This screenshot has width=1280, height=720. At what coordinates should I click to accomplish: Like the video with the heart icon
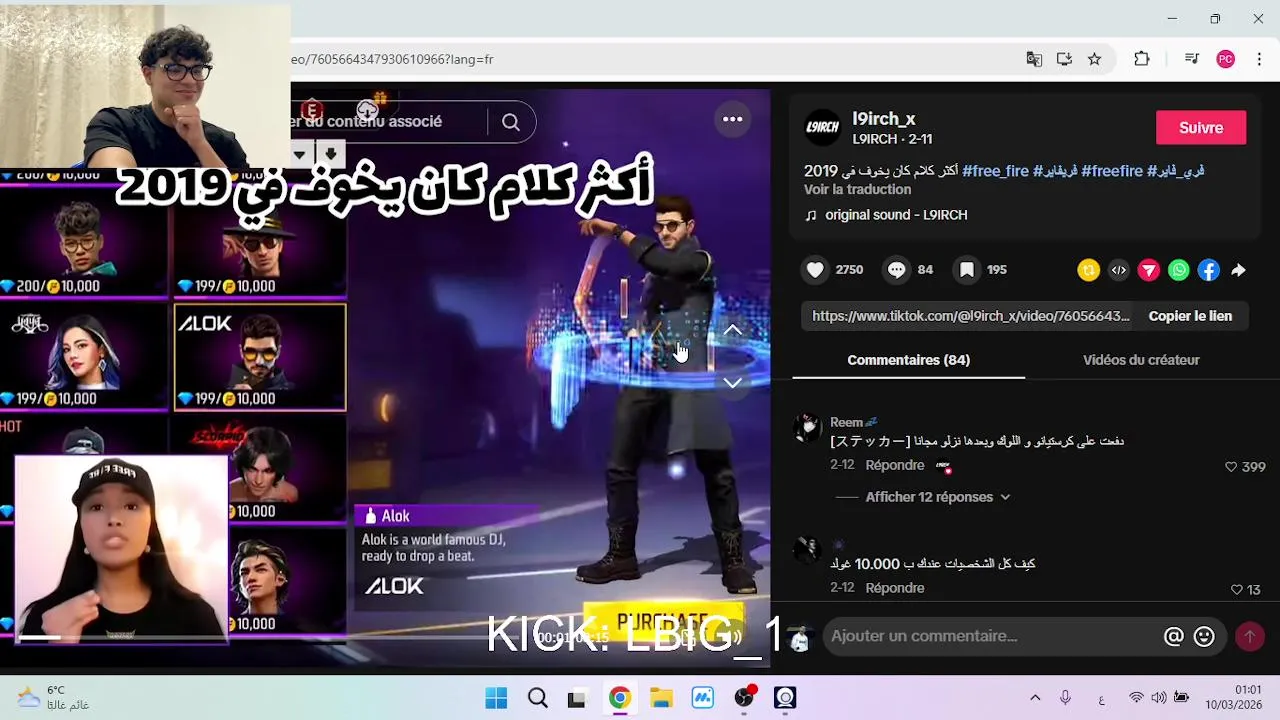pyautogui.click(x=815, y=270)
